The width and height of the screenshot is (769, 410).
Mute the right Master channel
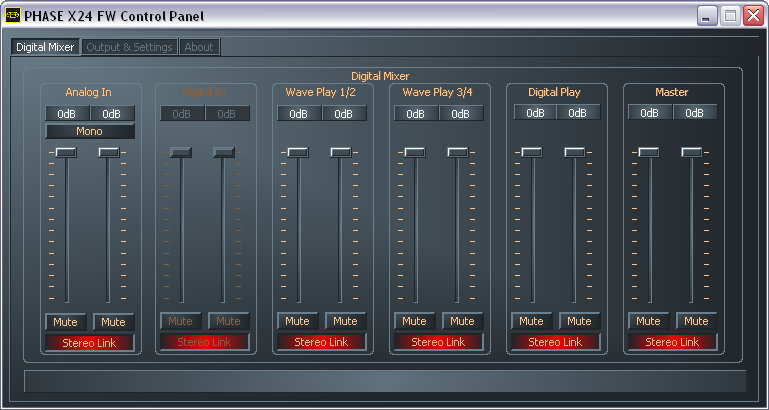click(x=696, y=321)
